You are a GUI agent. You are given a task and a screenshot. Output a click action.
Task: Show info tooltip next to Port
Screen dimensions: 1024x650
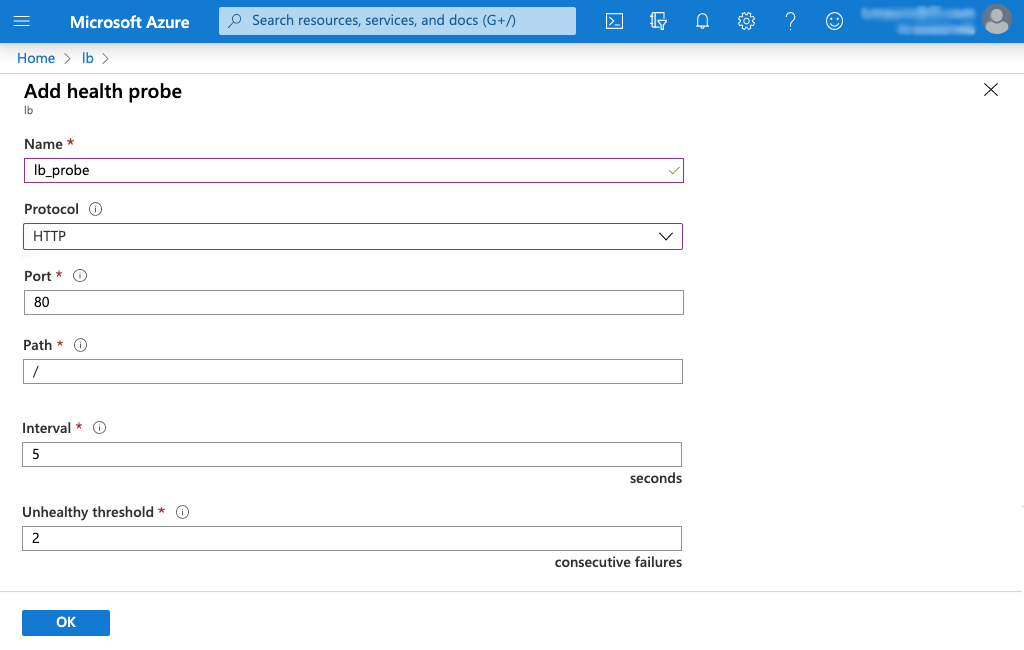[x=81, y=276]
